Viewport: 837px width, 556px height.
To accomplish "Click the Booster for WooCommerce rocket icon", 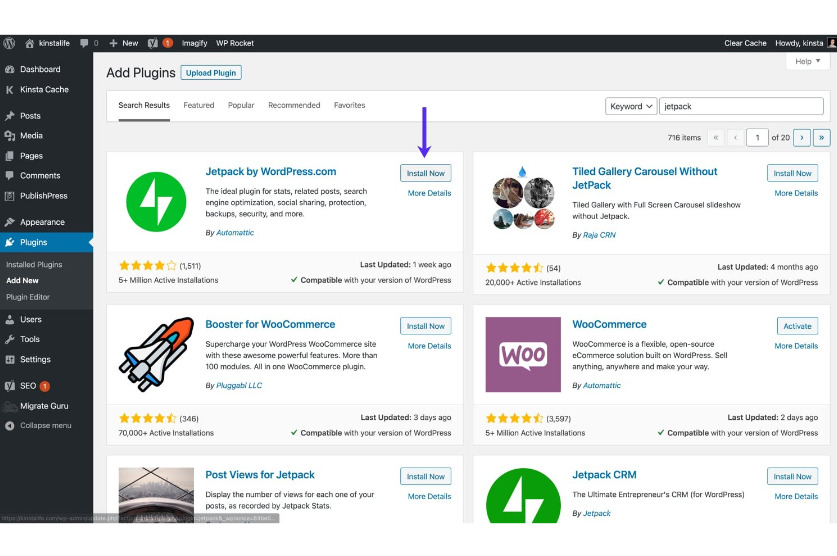I will [x=156, y=354].
